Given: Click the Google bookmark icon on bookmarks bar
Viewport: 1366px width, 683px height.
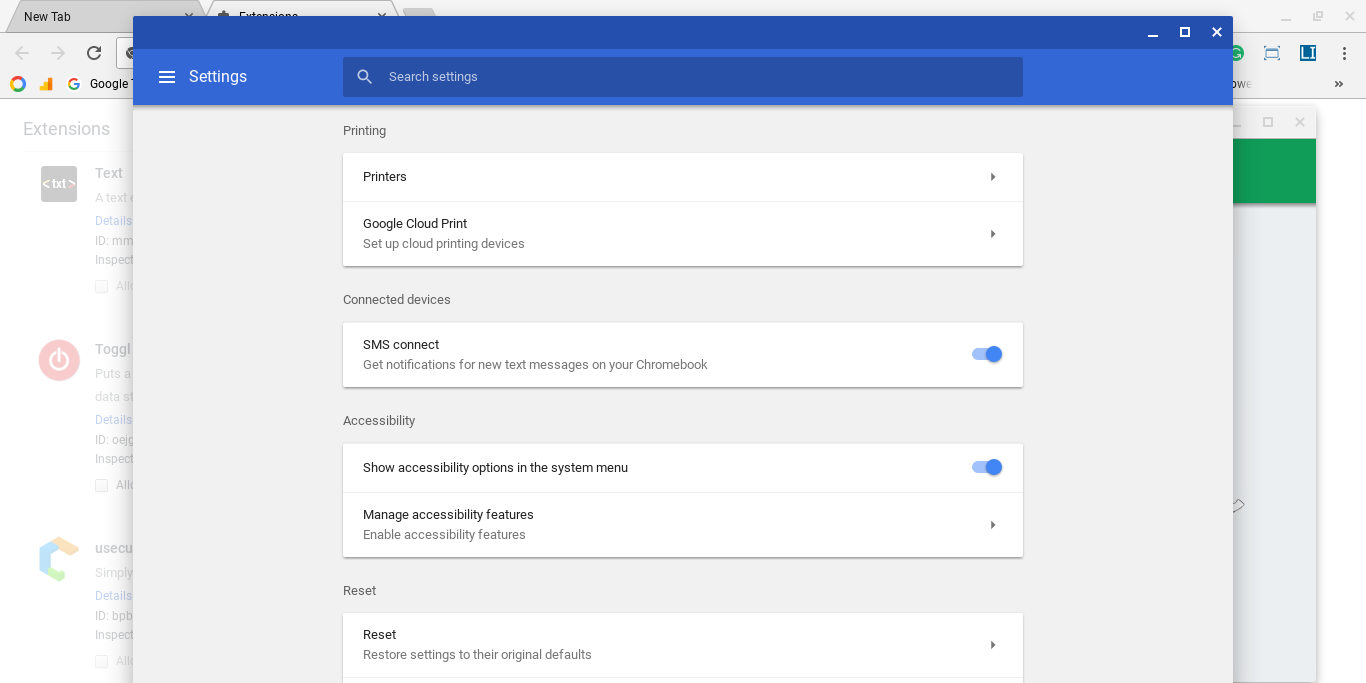Looking at the screenshot, I should [x=73, y=84].
